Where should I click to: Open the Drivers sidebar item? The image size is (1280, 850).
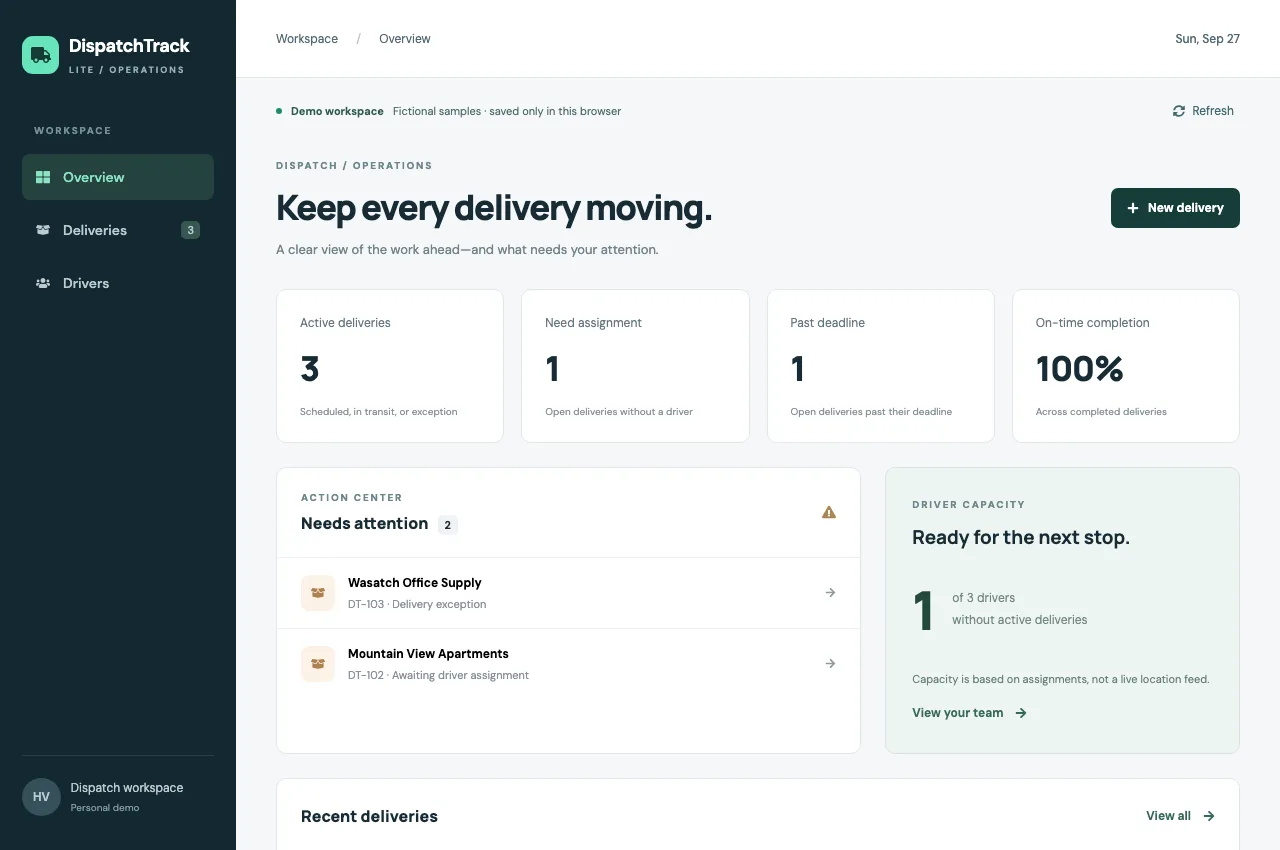pos(118,283)
